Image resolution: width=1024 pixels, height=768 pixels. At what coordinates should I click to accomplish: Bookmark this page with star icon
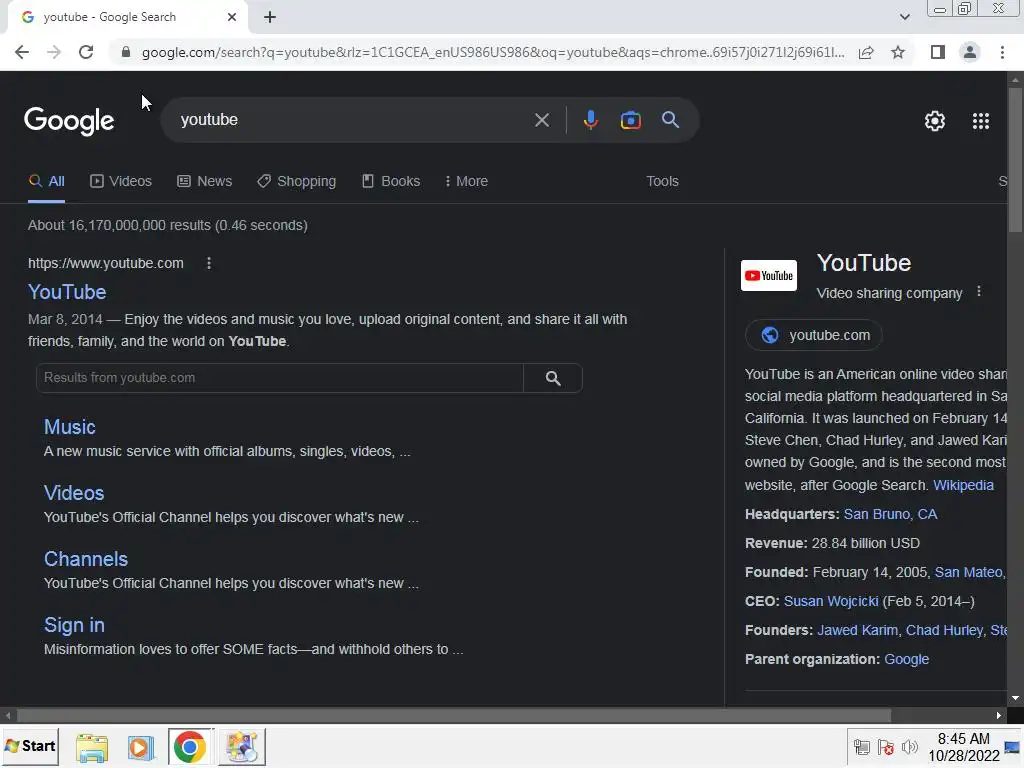coord(898,52)
